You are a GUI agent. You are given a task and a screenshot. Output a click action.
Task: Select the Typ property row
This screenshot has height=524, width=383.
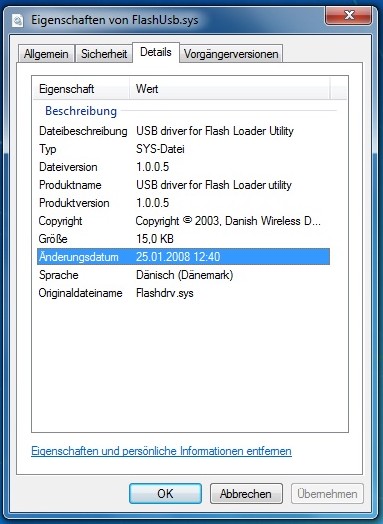coord(183,149)
